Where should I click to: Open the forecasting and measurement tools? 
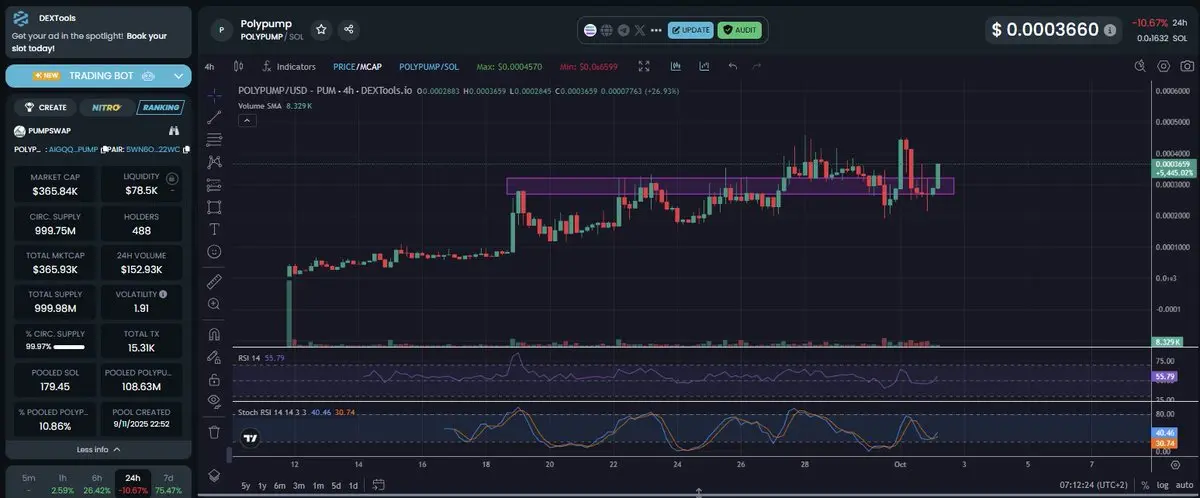tap(214, 185)
